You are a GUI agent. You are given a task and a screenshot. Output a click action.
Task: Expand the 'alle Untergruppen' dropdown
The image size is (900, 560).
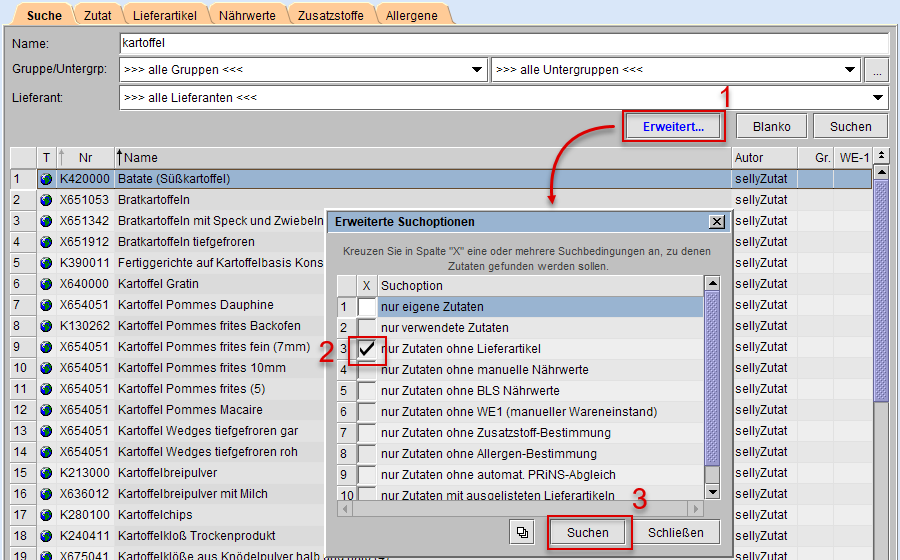coord(850,70)
